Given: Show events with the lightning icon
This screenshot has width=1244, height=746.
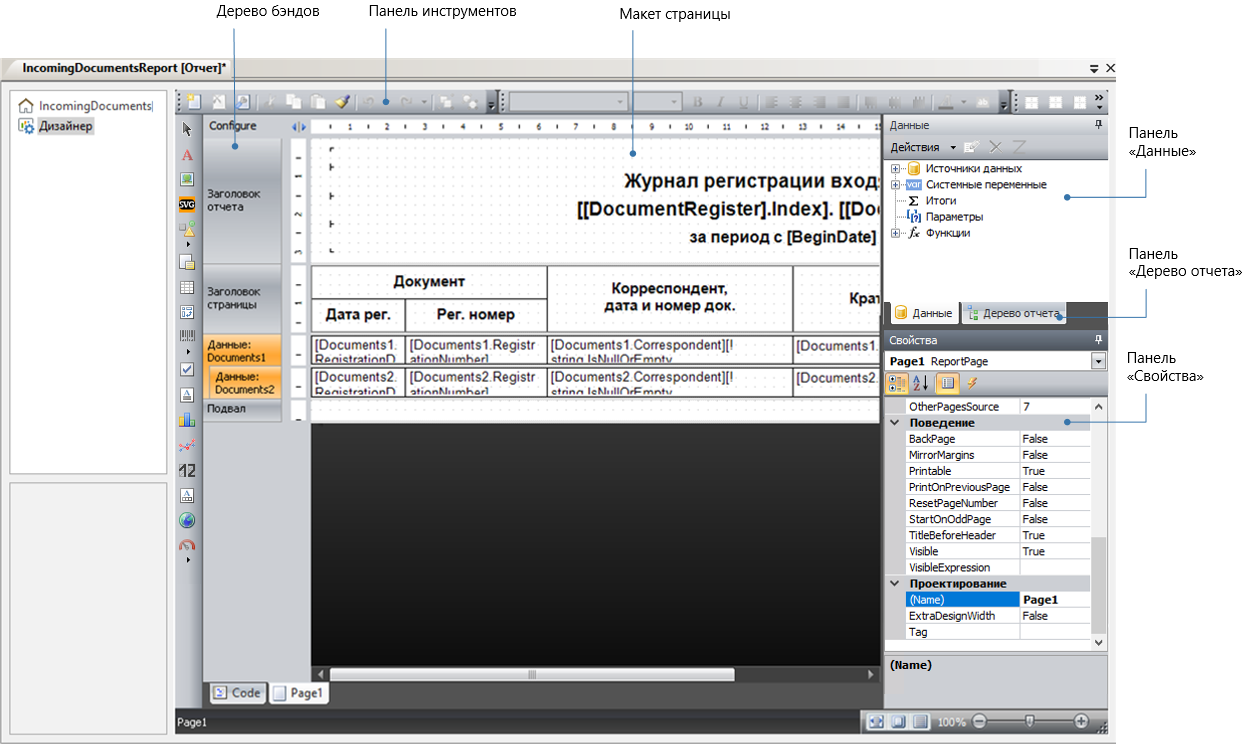Looking at the screenshot, I should click(971, 383).
